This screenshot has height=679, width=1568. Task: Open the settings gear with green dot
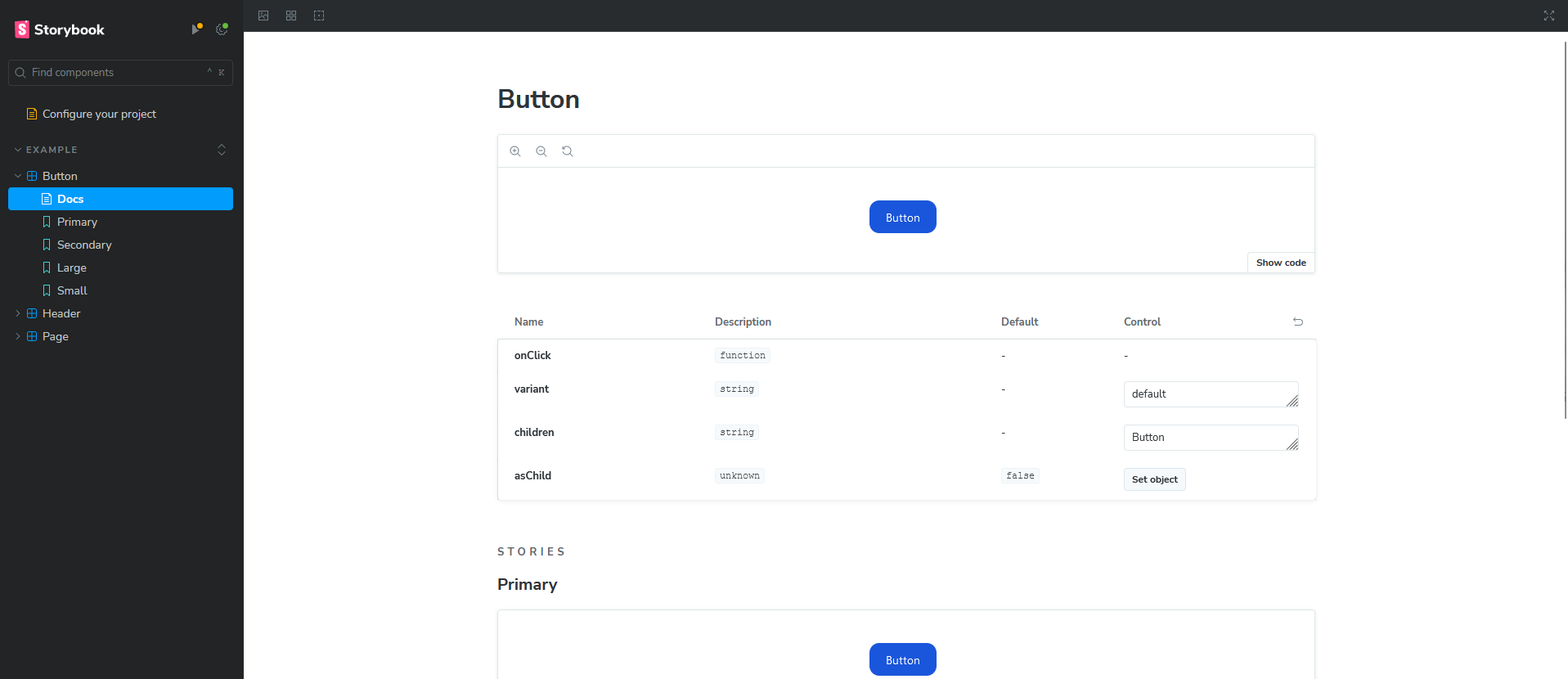[x=222, y=29]
